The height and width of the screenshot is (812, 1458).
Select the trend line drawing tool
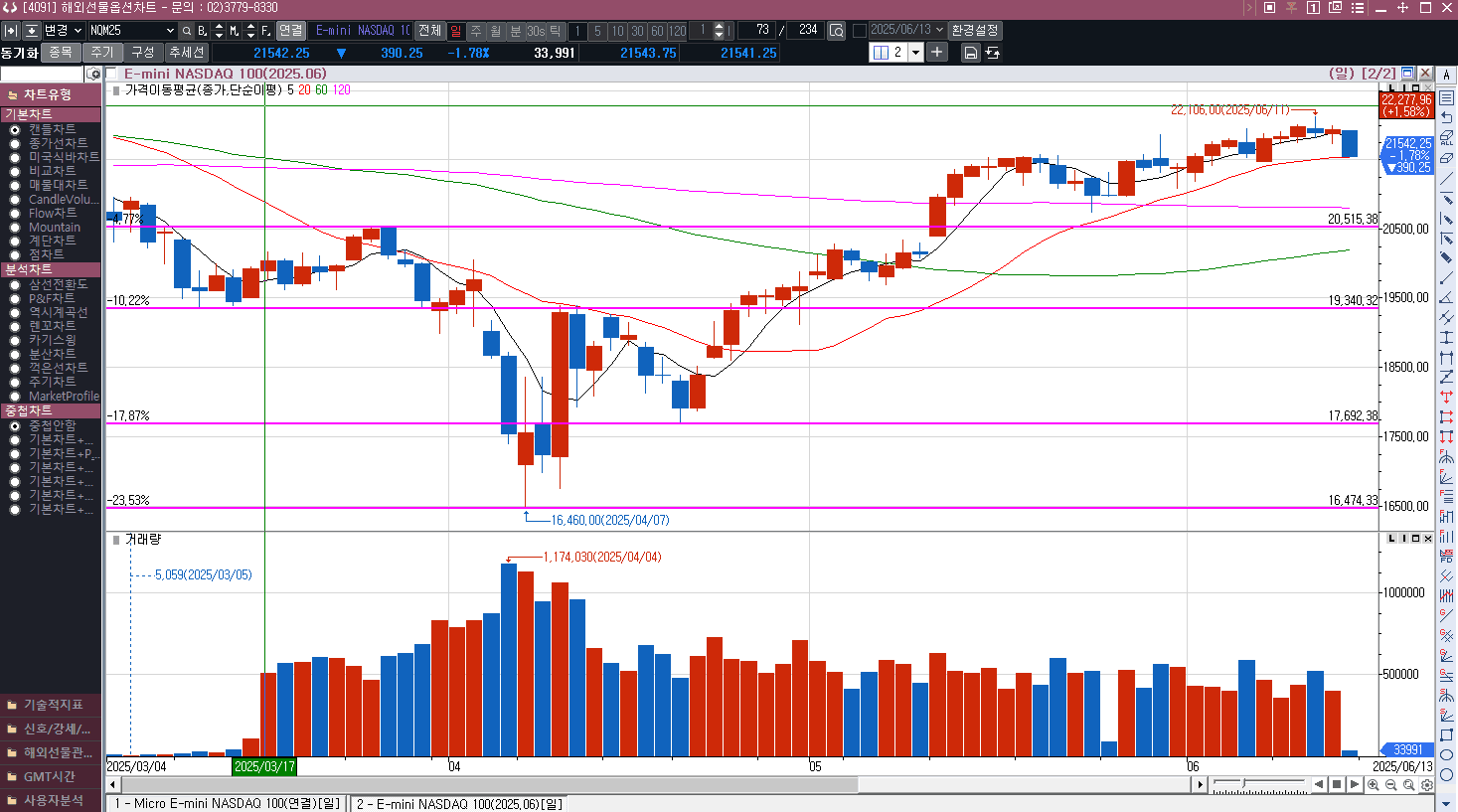coord(1446,179)
